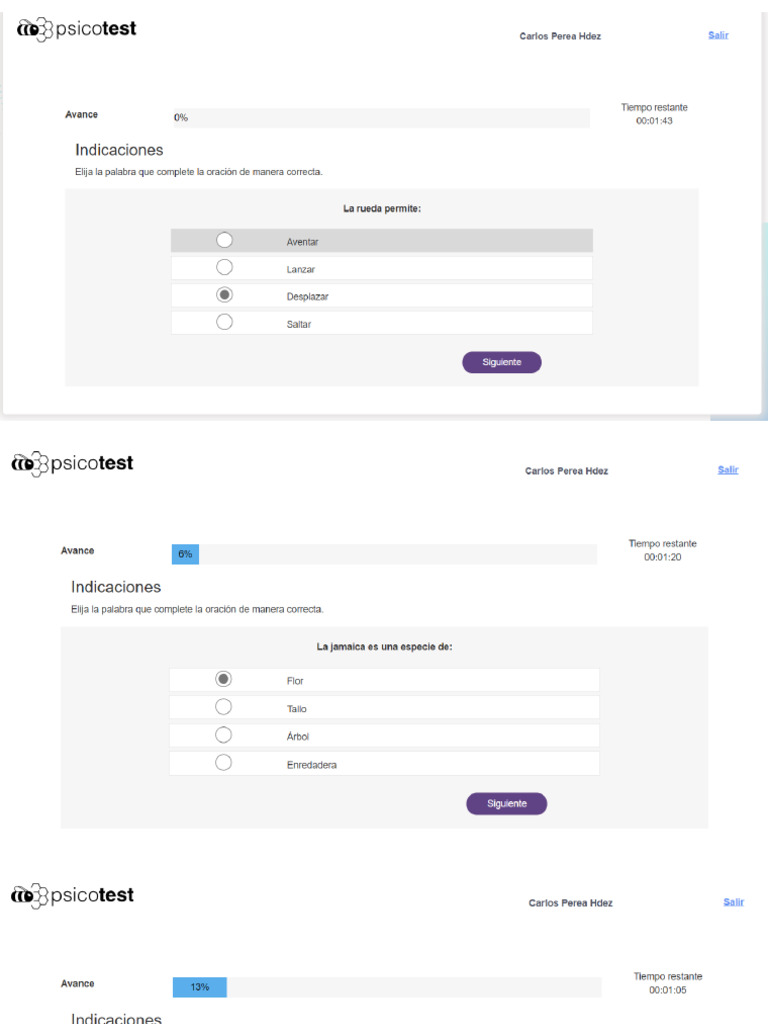
Task: Click the Salir link in the 13% progress header
Action: coord(734,902)
